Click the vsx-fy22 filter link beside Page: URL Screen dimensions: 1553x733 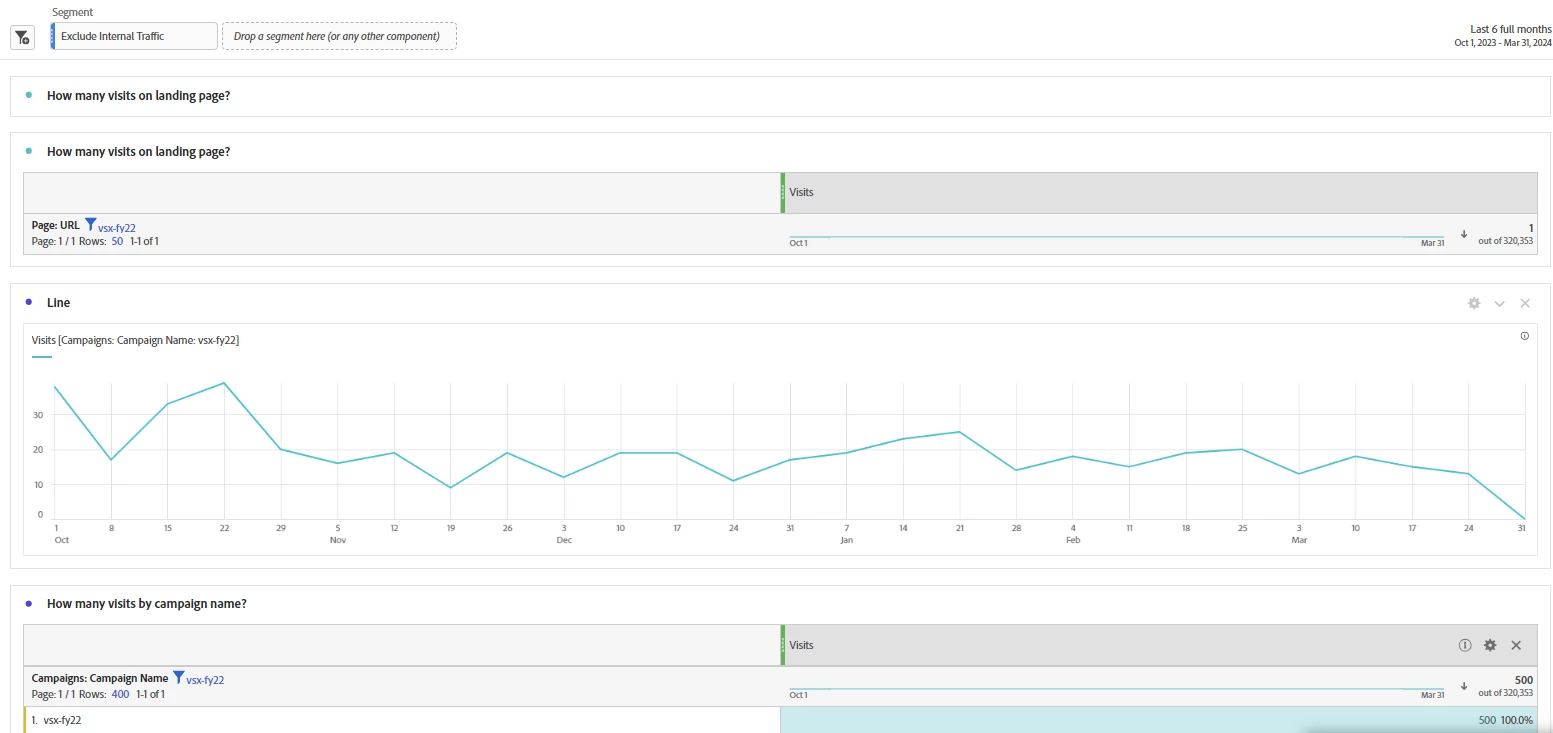(x=117, y=228)
